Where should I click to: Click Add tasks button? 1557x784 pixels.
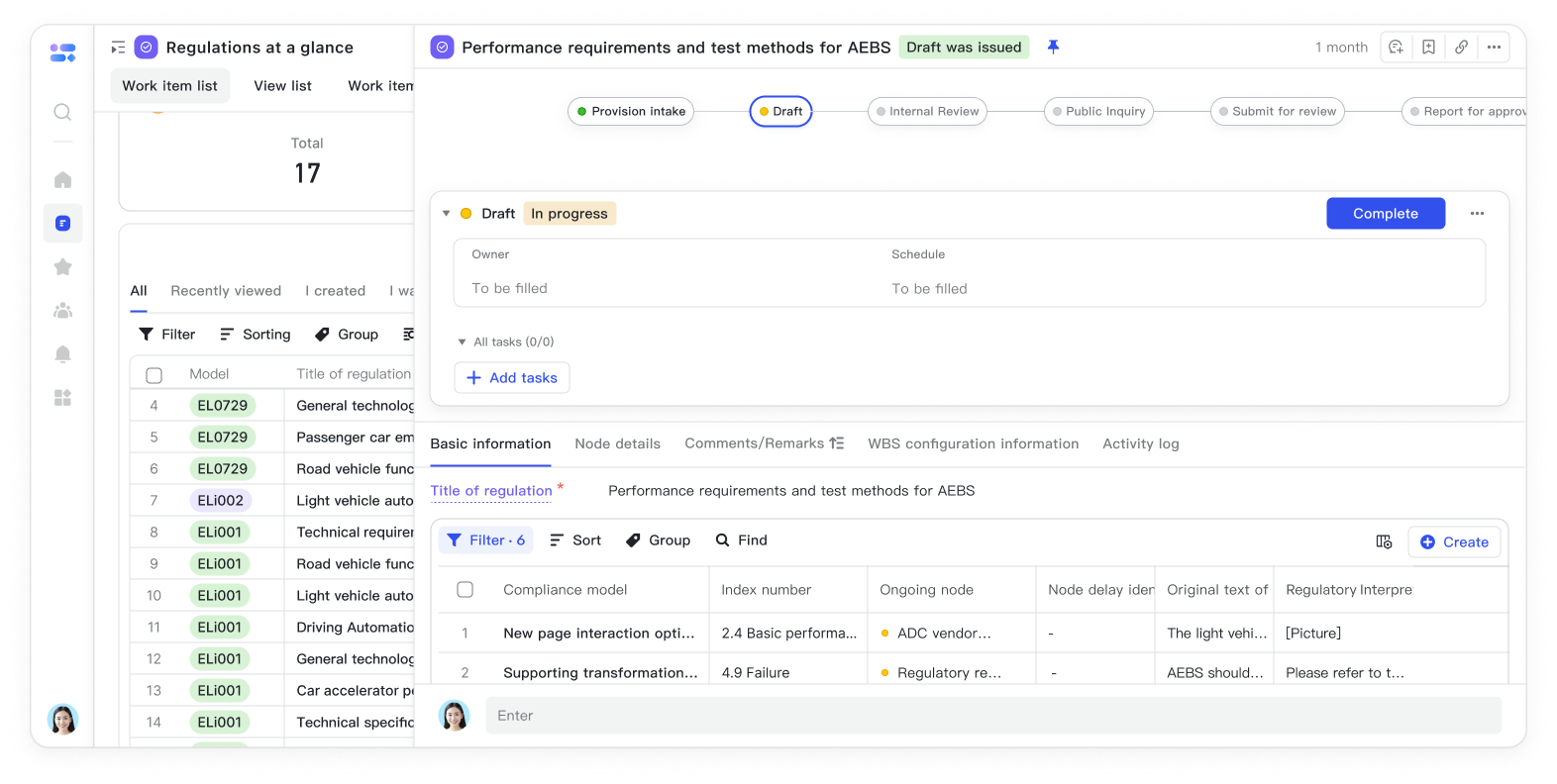pos(512,378)
